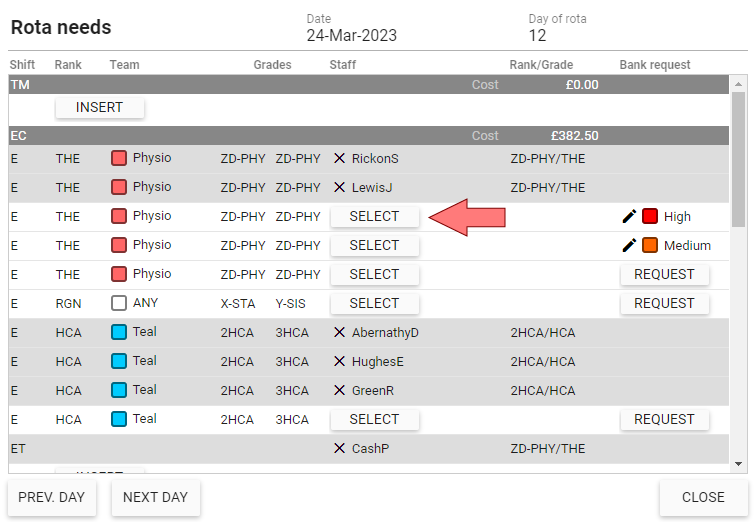Unassign AbernathyD using the X icon

[x=339, y=333]
